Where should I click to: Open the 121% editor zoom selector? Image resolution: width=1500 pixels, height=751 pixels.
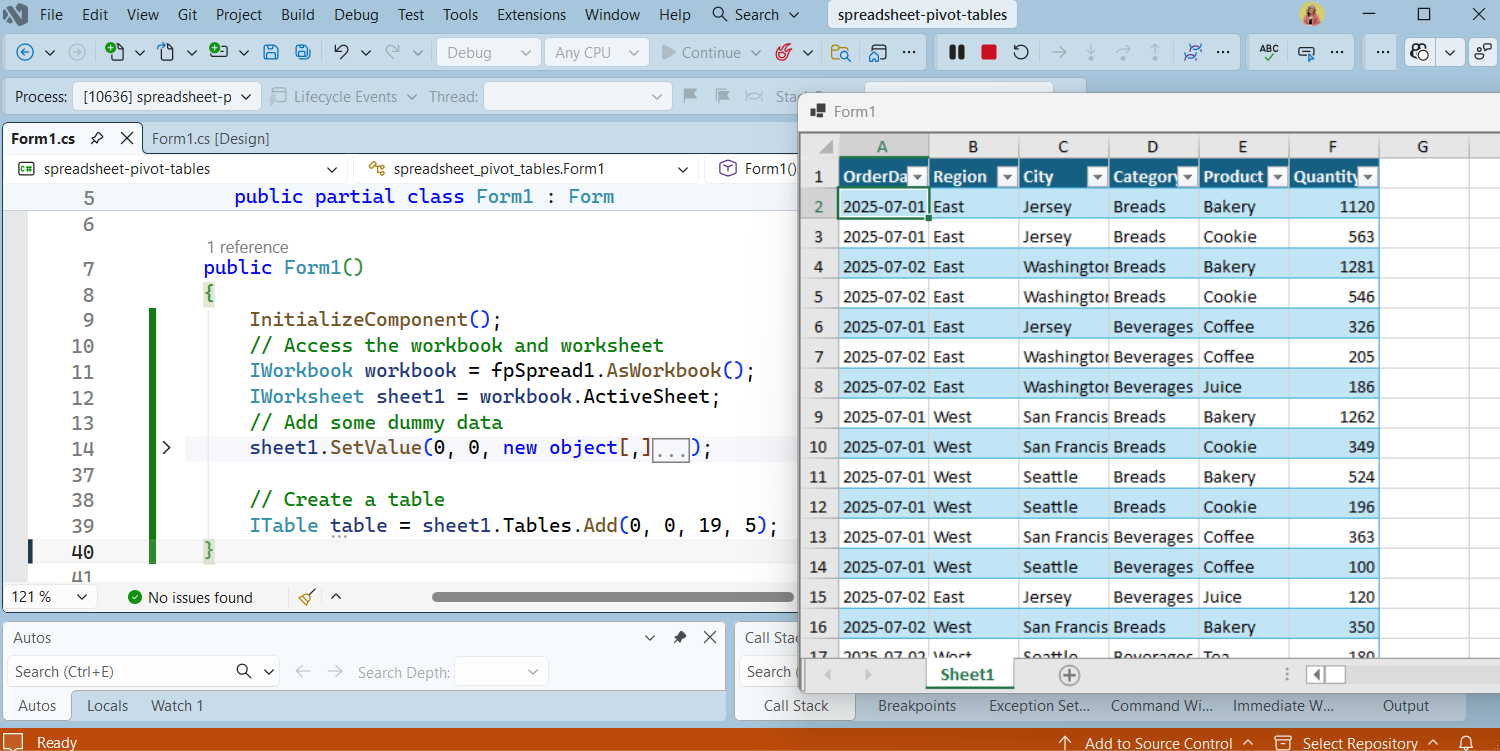[x=50, y=597]
